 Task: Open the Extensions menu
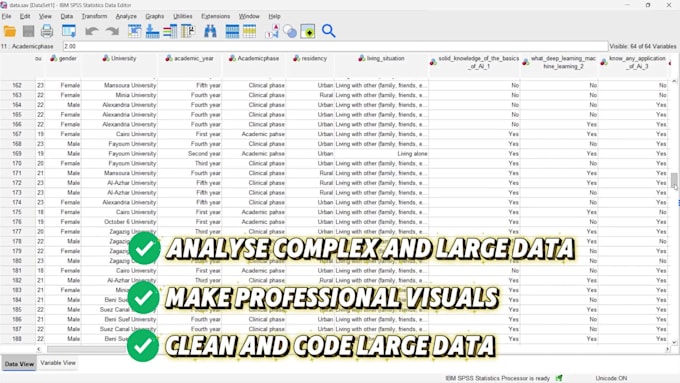click(x=215, y=16)
